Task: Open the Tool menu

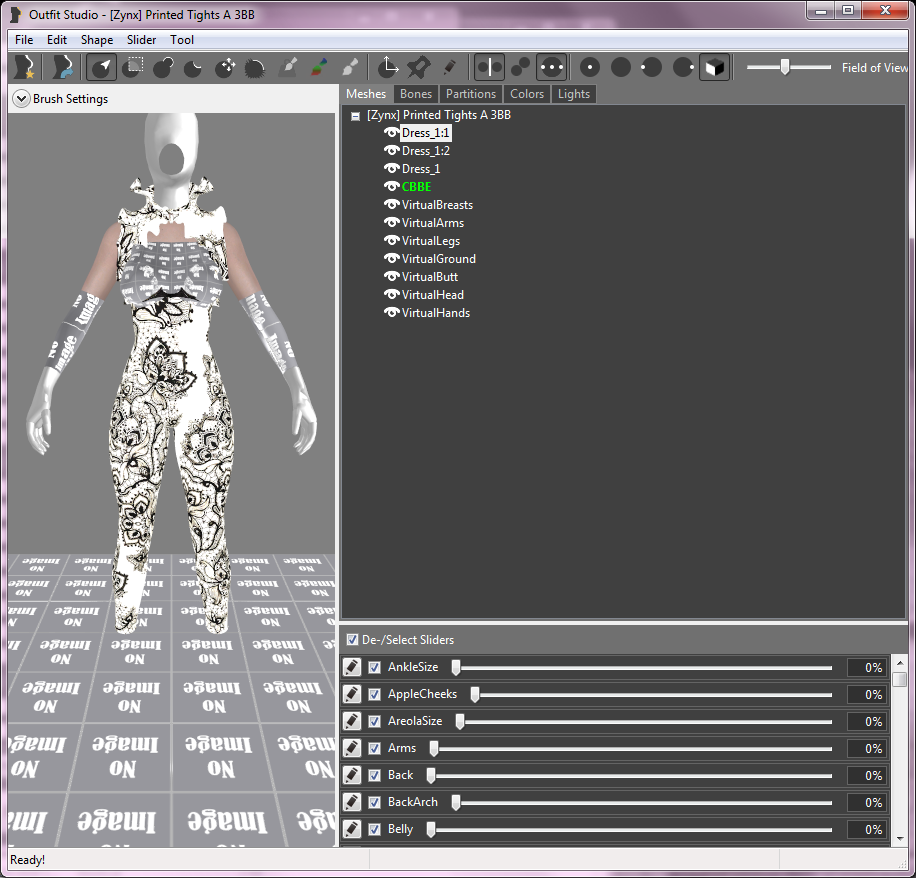Action: (x=182, y=40)
